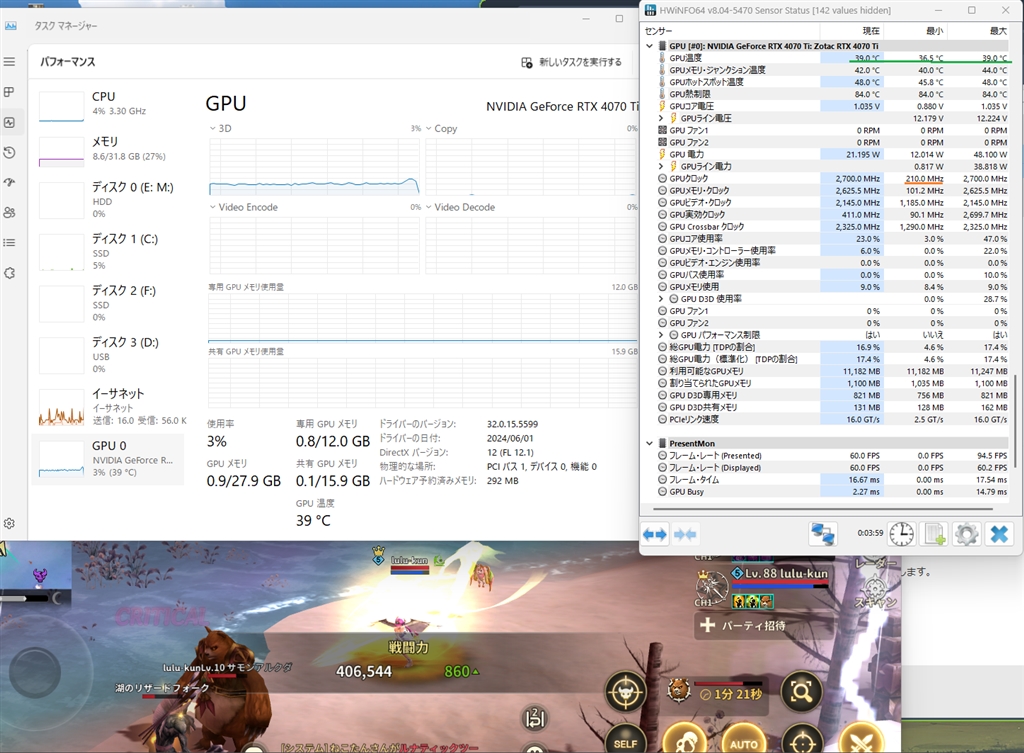The image size is (1024, 753).
Task: Collapse the GPU [#0] NVIDIA sensor group
Action: click(x=649, y=46)
